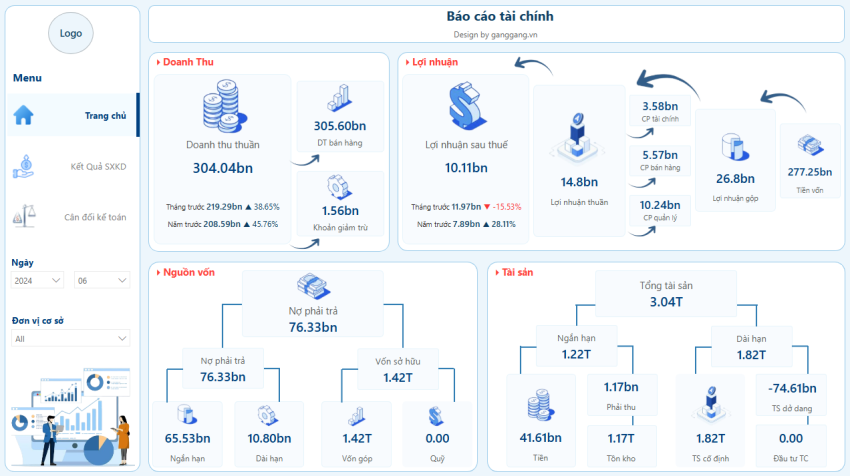
Task: Click the DT bán hàng value 305.60bn
Action: click(x=340, y=126)
